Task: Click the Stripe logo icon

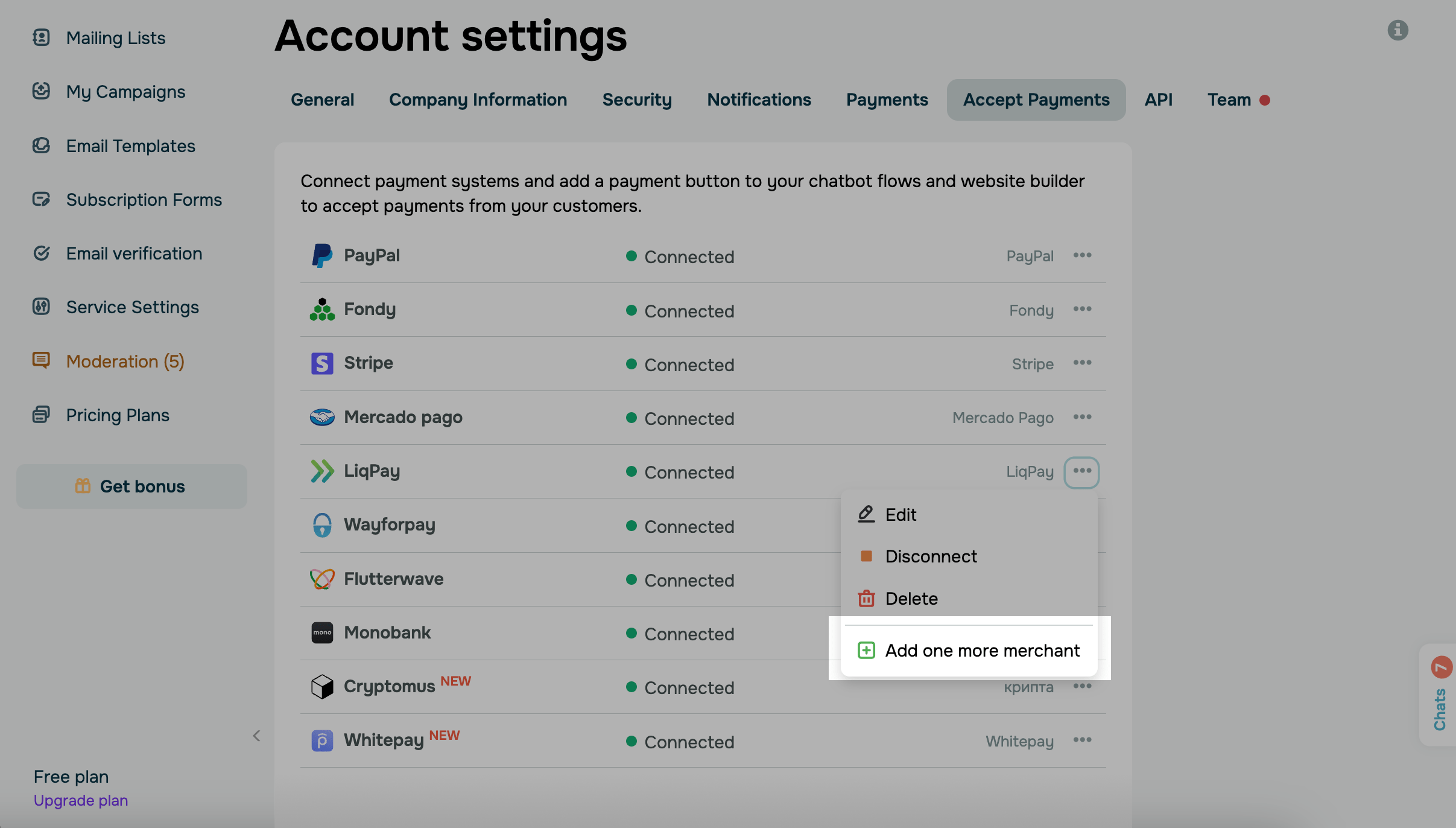Action: point(322,364)
